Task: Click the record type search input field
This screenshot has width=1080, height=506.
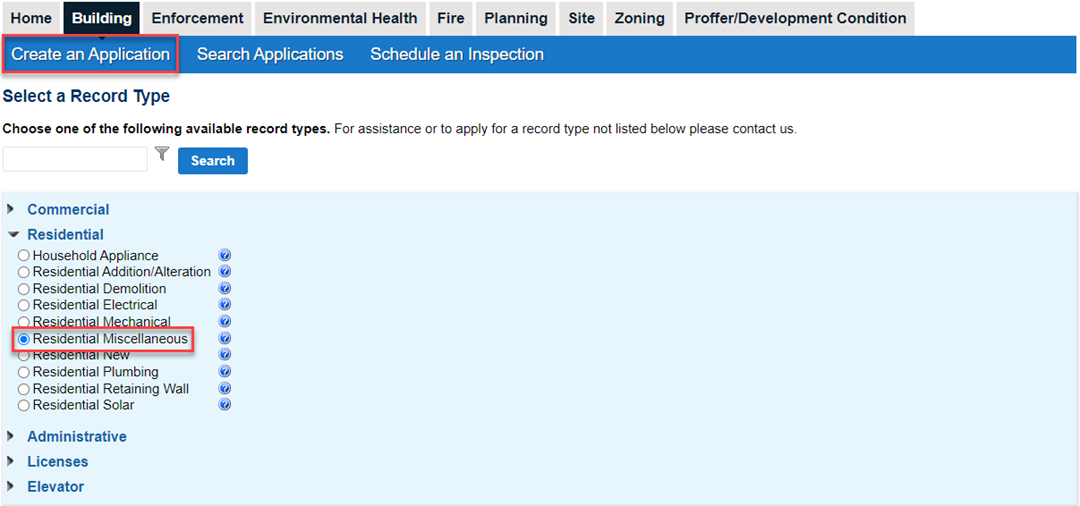Action: [75, 159]
